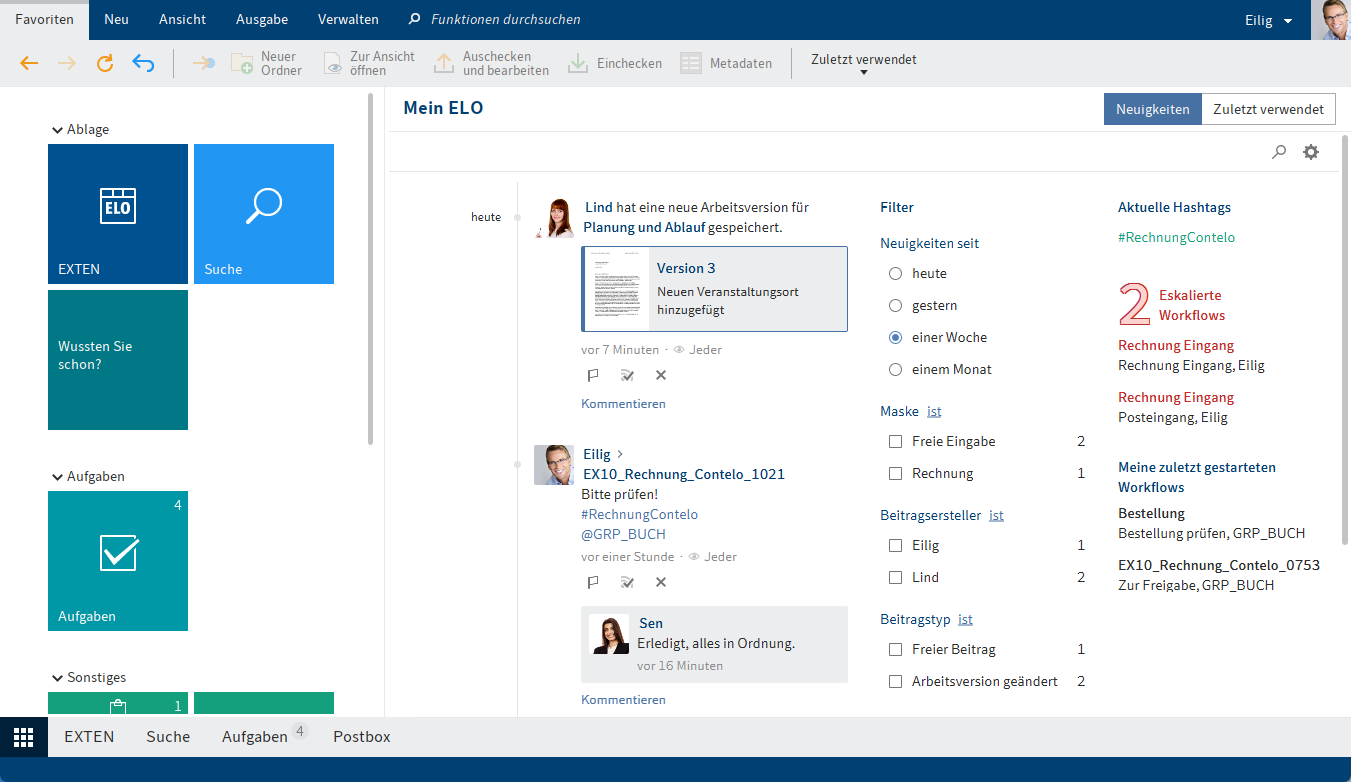The image size is (1351, 782).
Task: Expand the 'Zuletzt verwendet' toolbar dropdown
Action: (863, 64)
